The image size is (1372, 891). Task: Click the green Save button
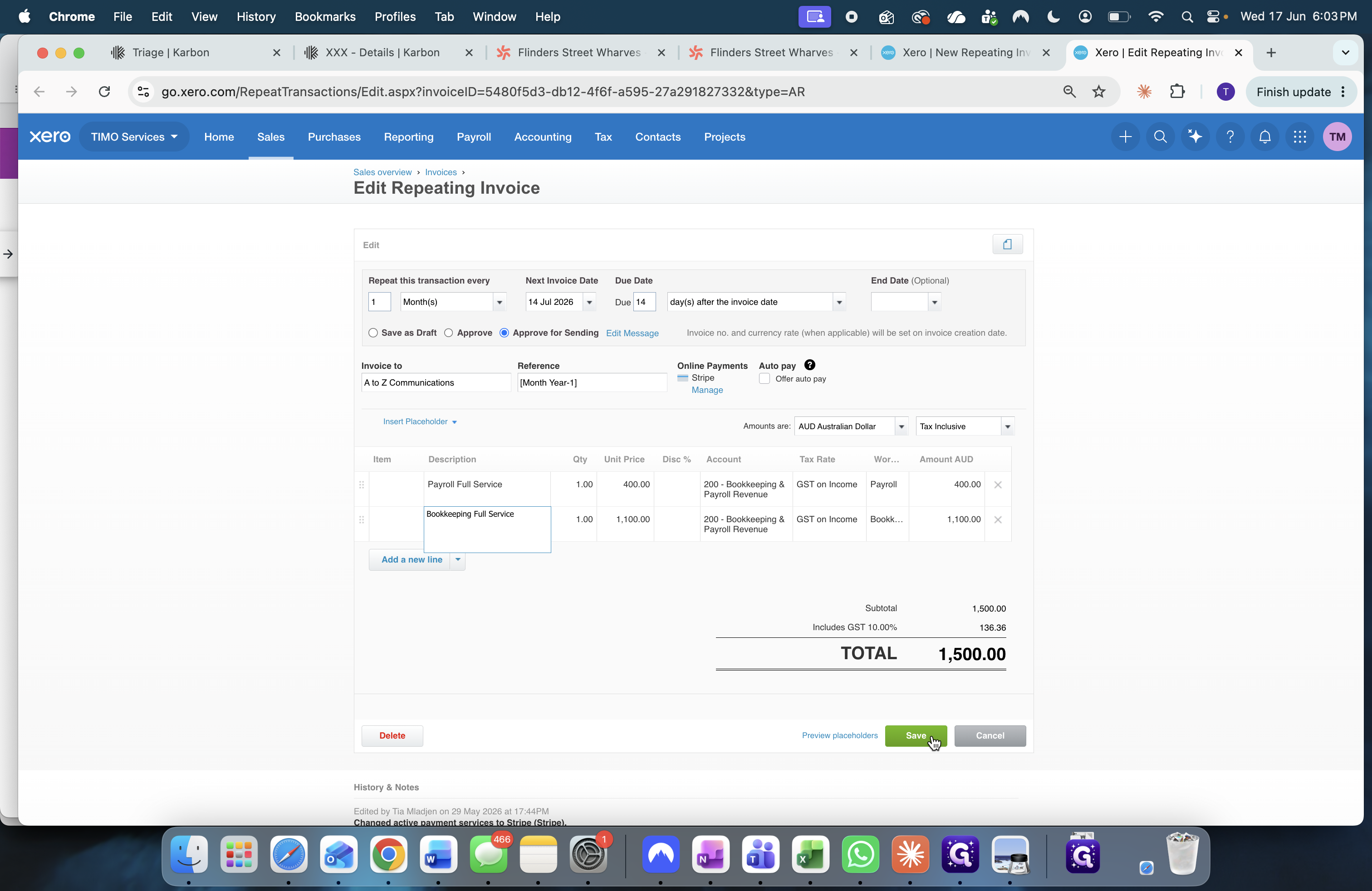[x=916, y=735]
